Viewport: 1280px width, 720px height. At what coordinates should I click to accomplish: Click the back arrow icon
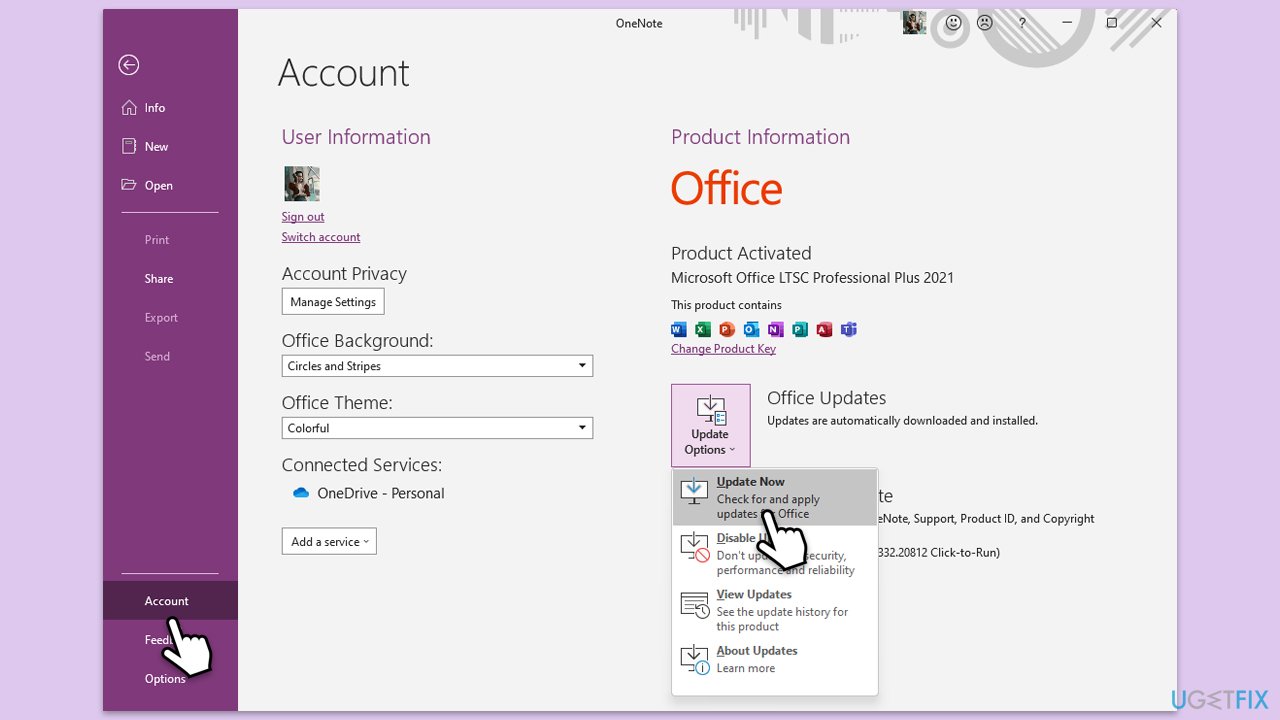[x=129, y=65]
